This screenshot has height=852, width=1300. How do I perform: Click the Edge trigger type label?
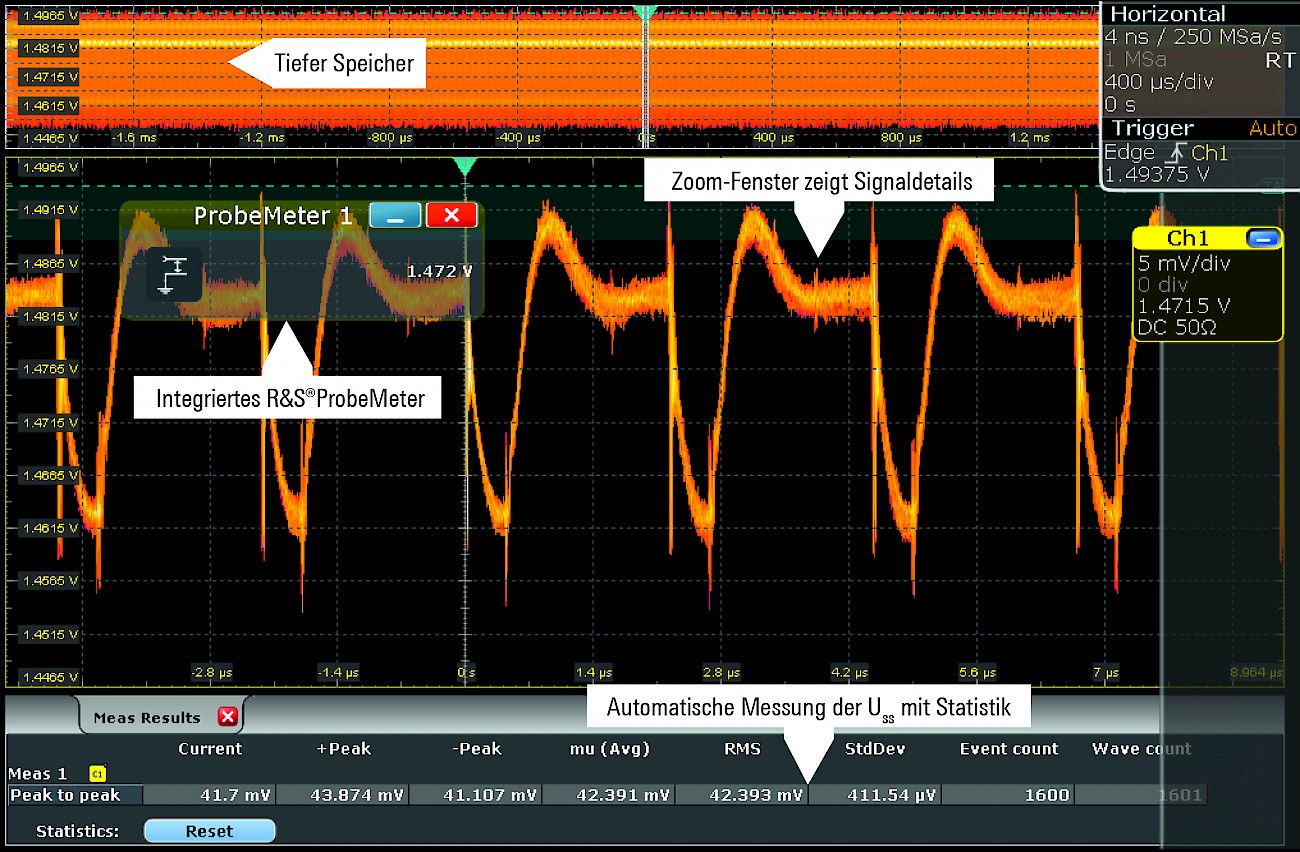1129,152
